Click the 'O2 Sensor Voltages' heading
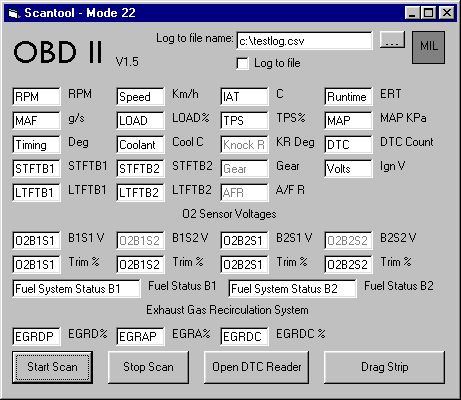This screenshot has width=461, height=400. 229,214
